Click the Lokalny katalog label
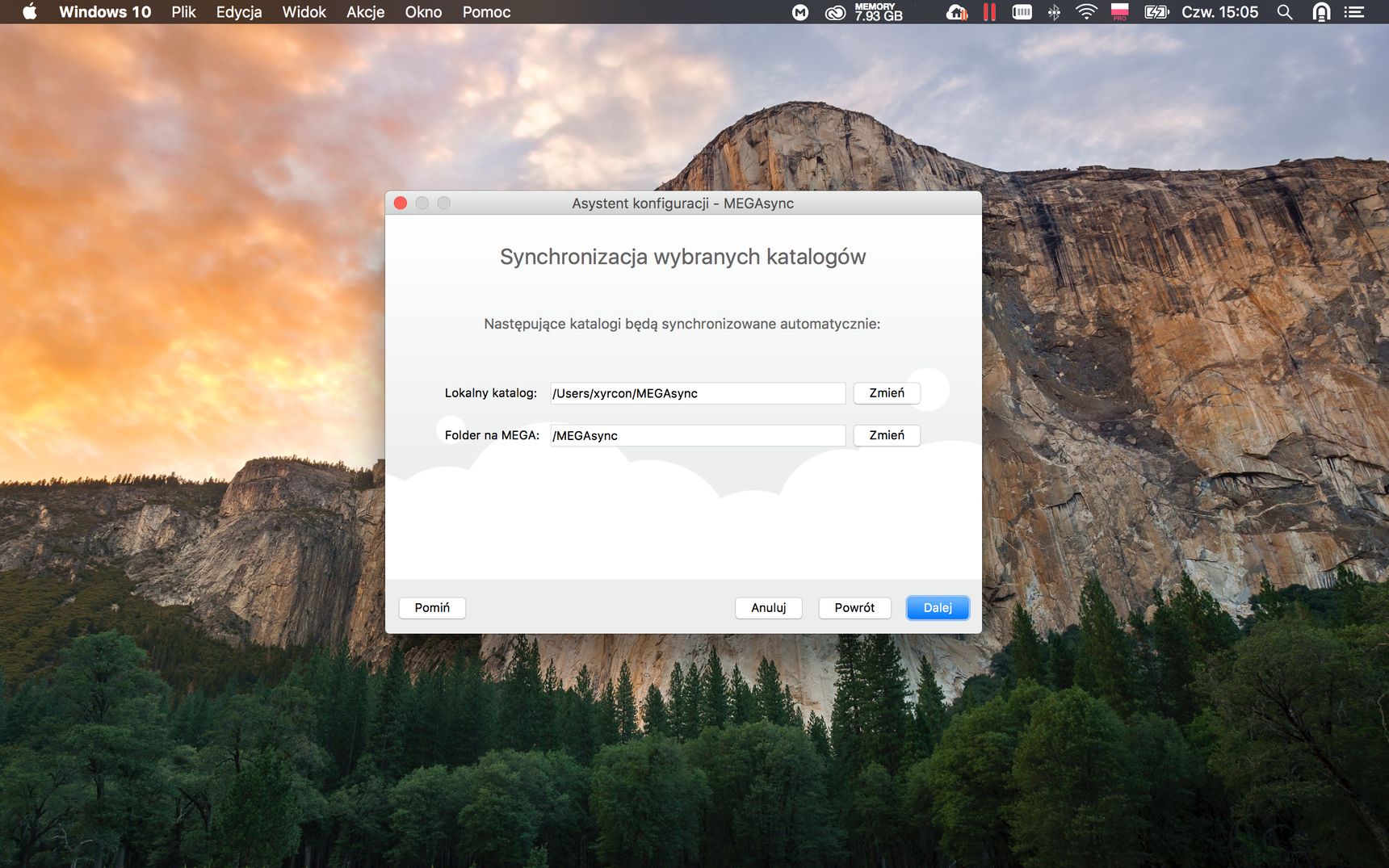Screen dimensions: 1389x868 (490, 393)
